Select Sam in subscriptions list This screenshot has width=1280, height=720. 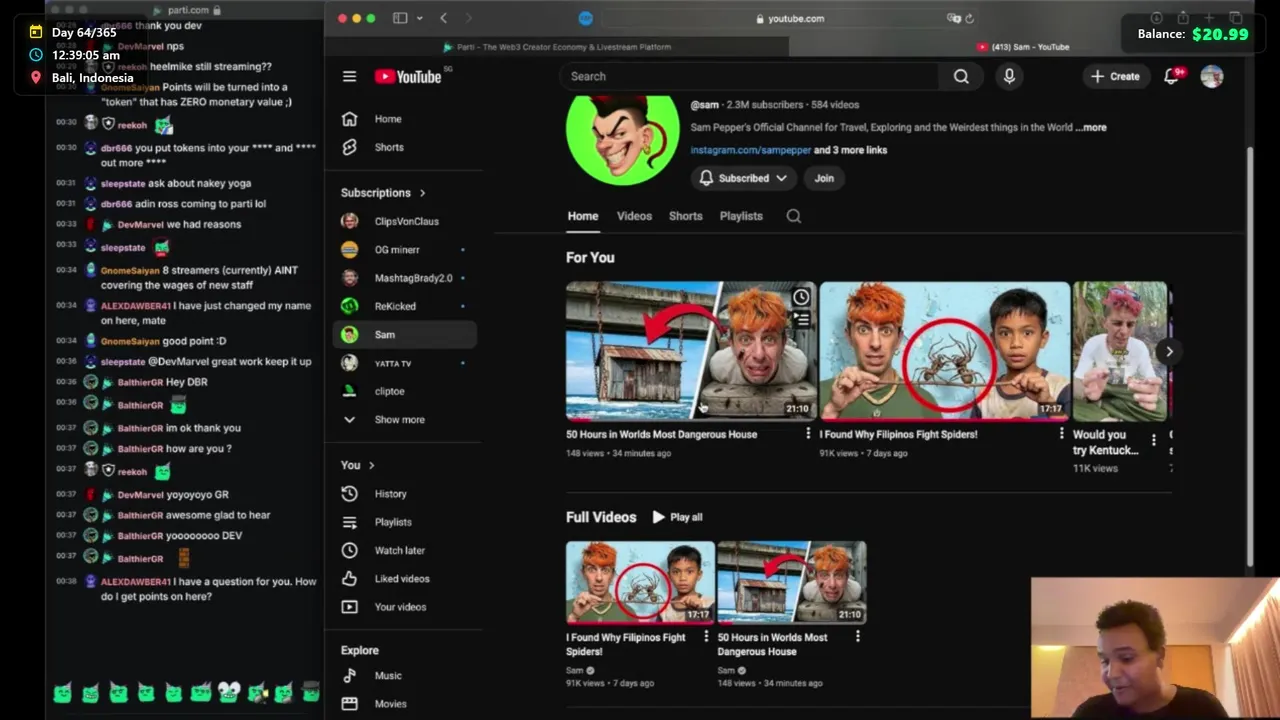tap(404, 335)
